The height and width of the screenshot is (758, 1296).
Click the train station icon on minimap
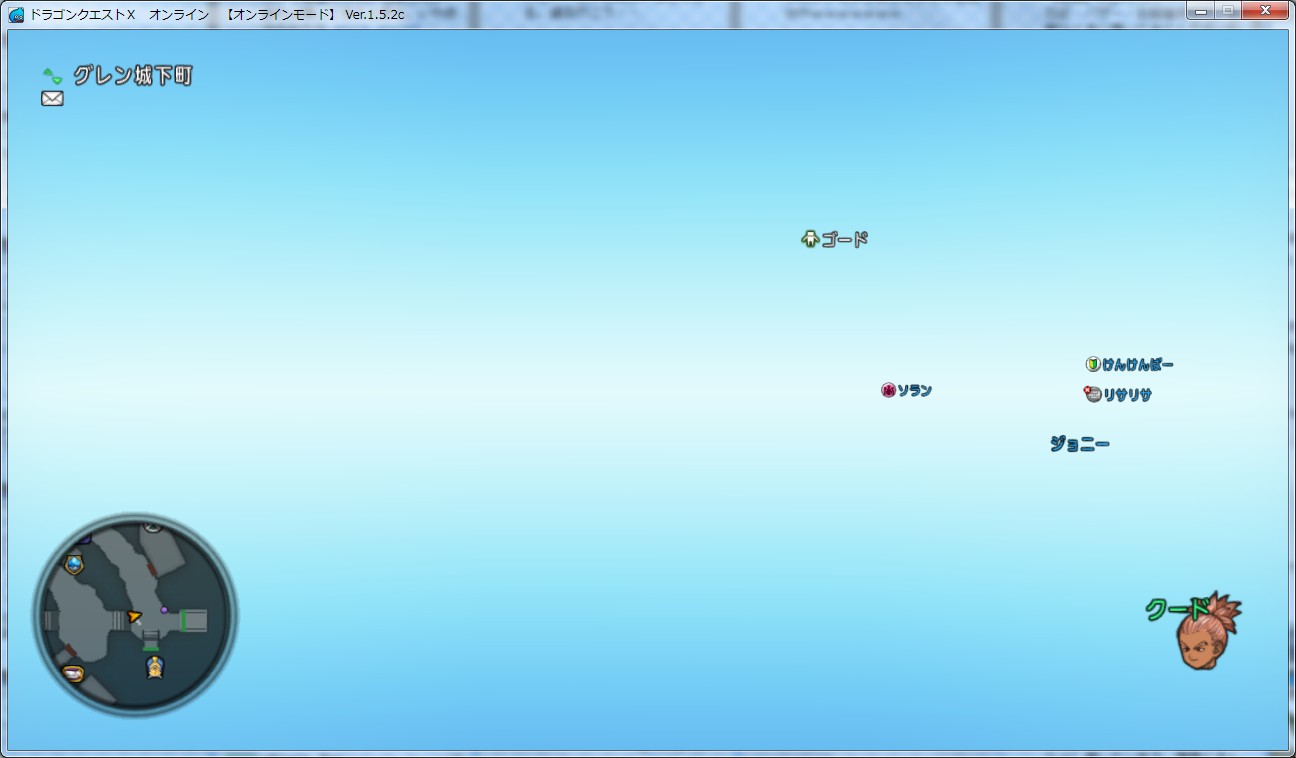[154, 667]
